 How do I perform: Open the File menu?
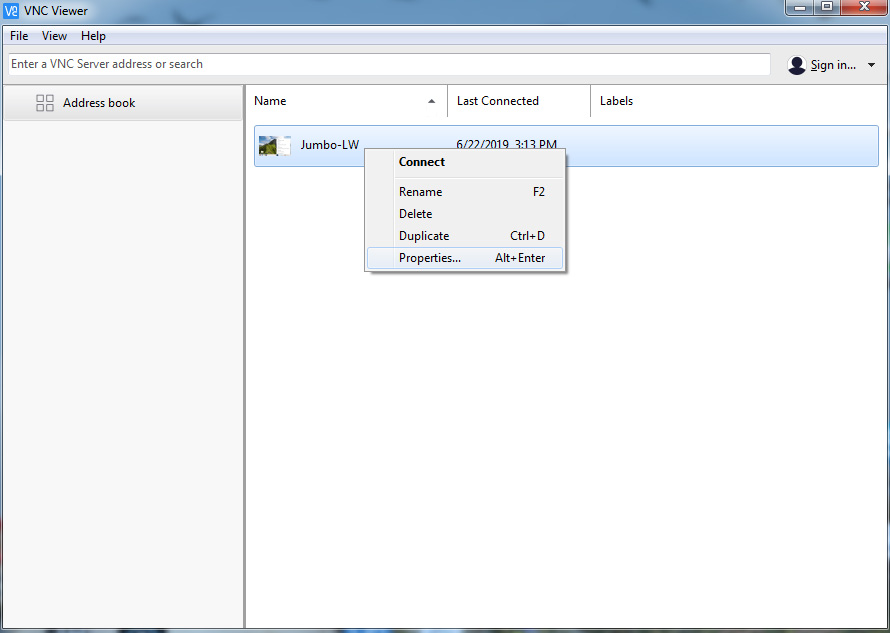coord(19,36)
